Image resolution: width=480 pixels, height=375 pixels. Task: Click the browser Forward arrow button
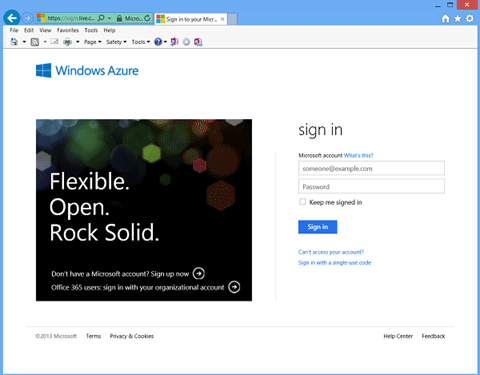[27, 18]
